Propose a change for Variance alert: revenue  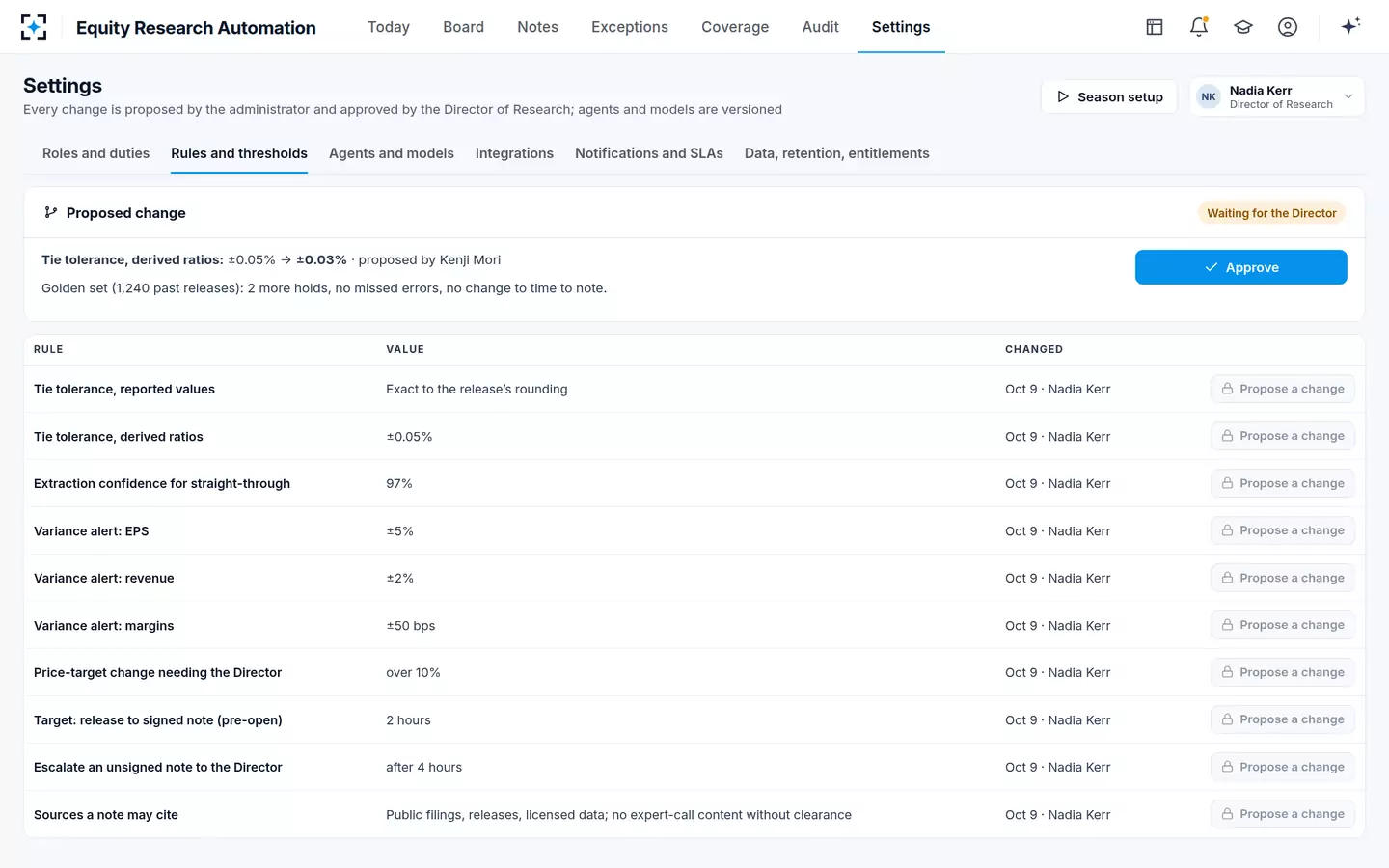[1283, 578]
